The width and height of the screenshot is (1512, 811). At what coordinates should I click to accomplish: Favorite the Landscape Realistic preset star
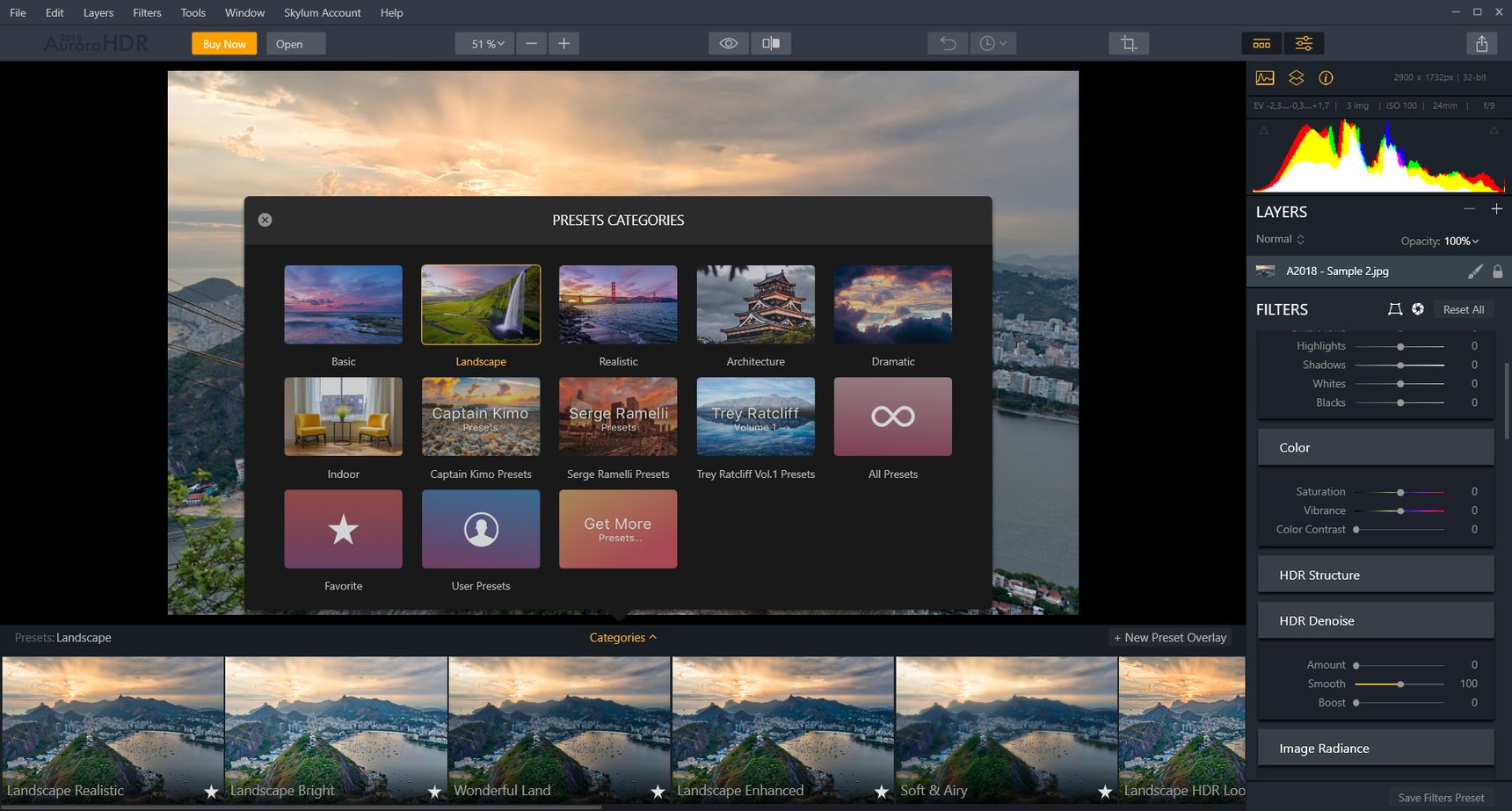click(211, 792)
